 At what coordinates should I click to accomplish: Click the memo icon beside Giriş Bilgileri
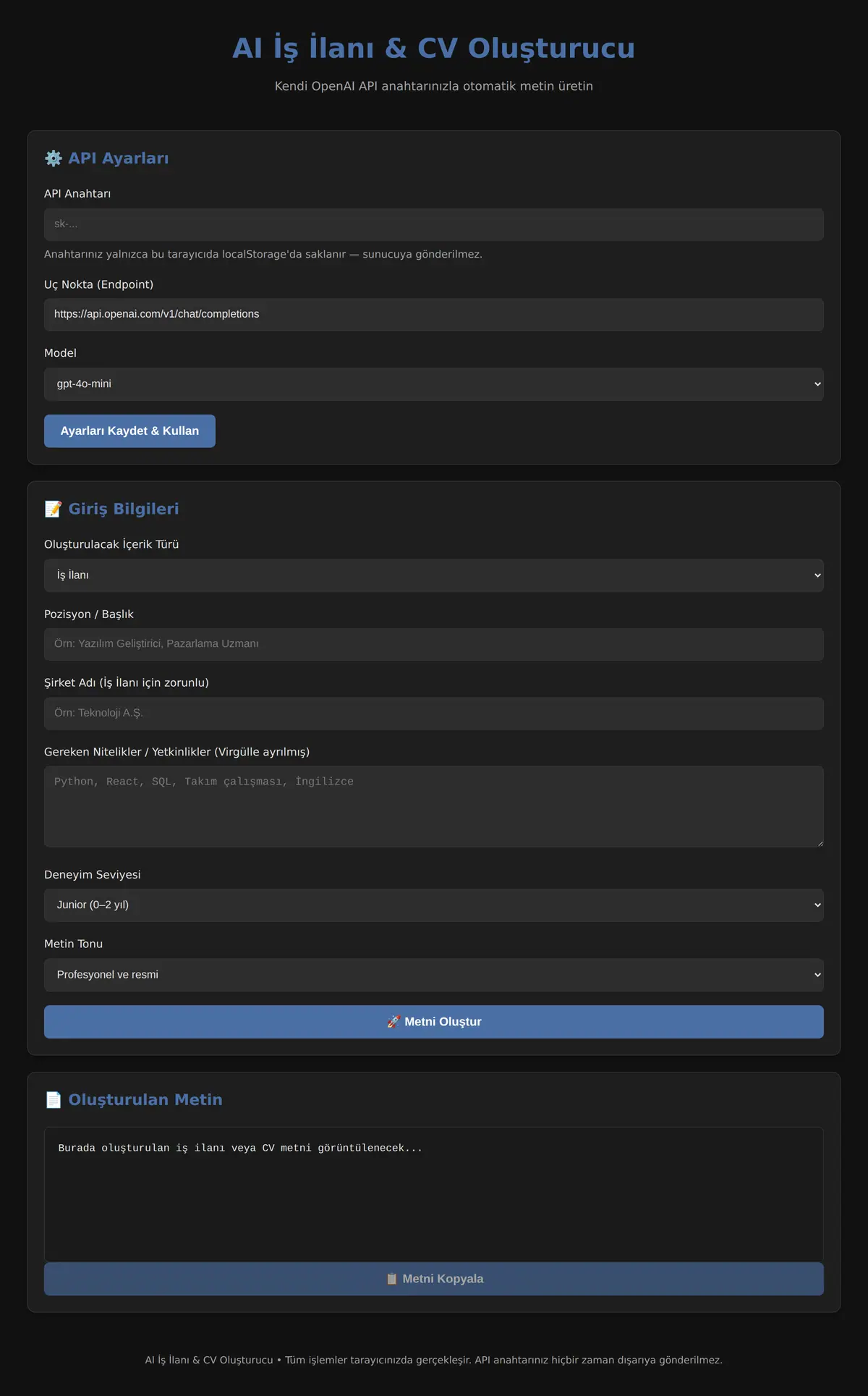point(54,509)
